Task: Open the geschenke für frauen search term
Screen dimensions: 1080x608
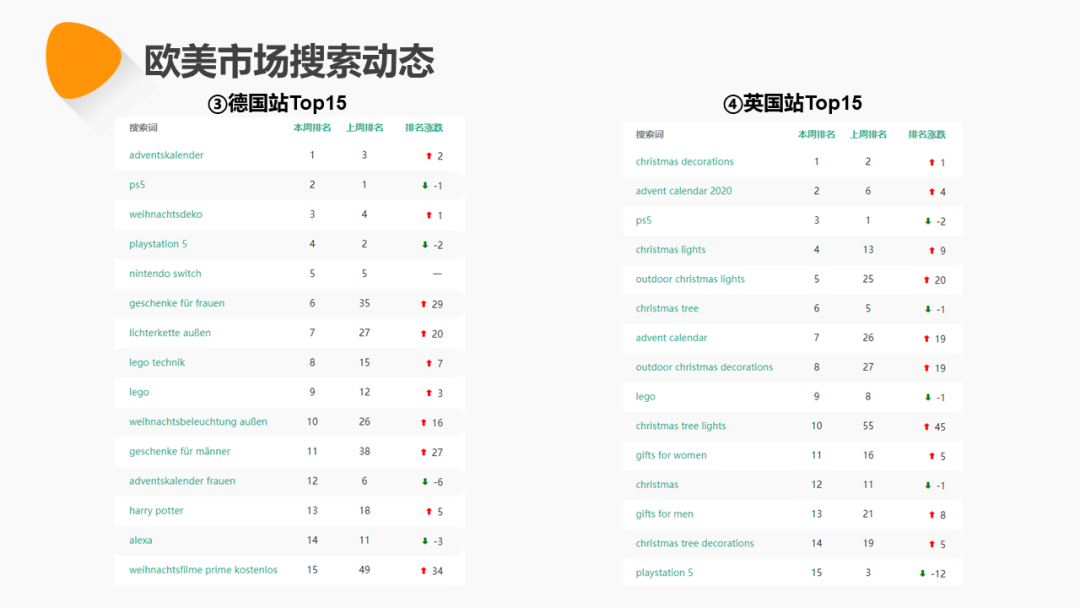Action: [176, 303]
